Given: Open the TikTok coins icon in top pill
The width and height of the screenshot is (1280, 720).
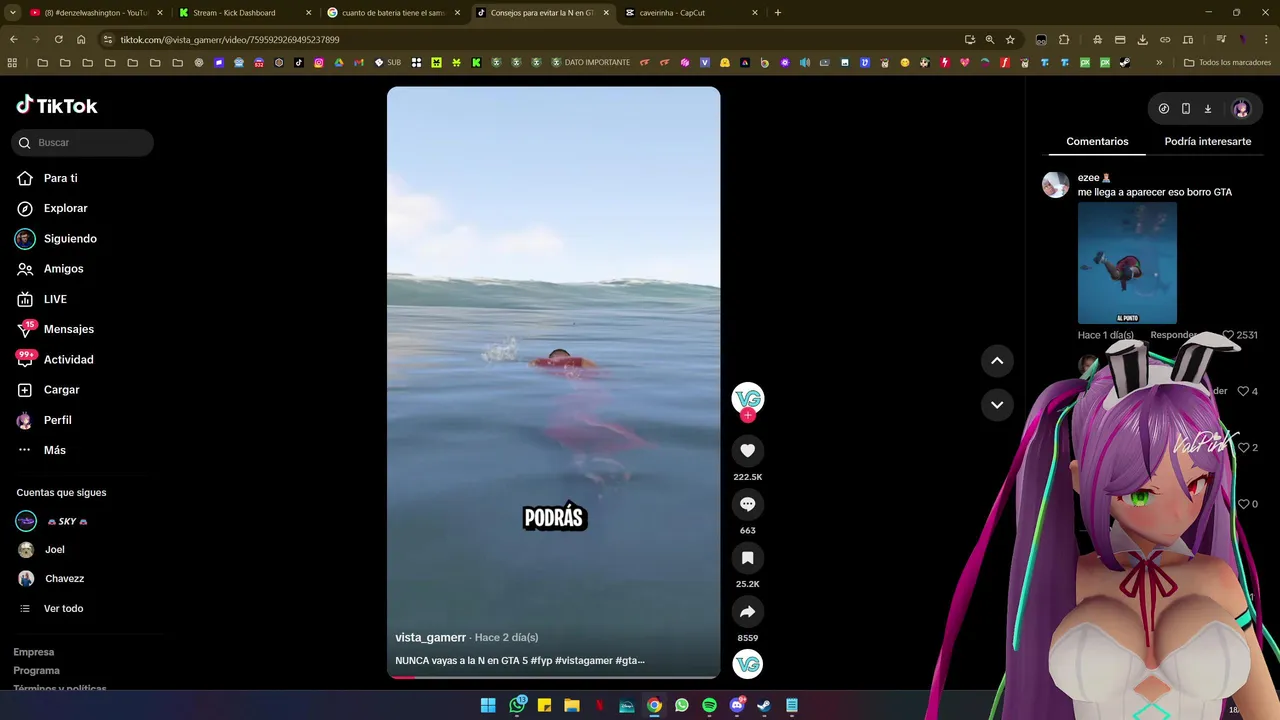Looking at the screenshot, I should coord(1164,109).
